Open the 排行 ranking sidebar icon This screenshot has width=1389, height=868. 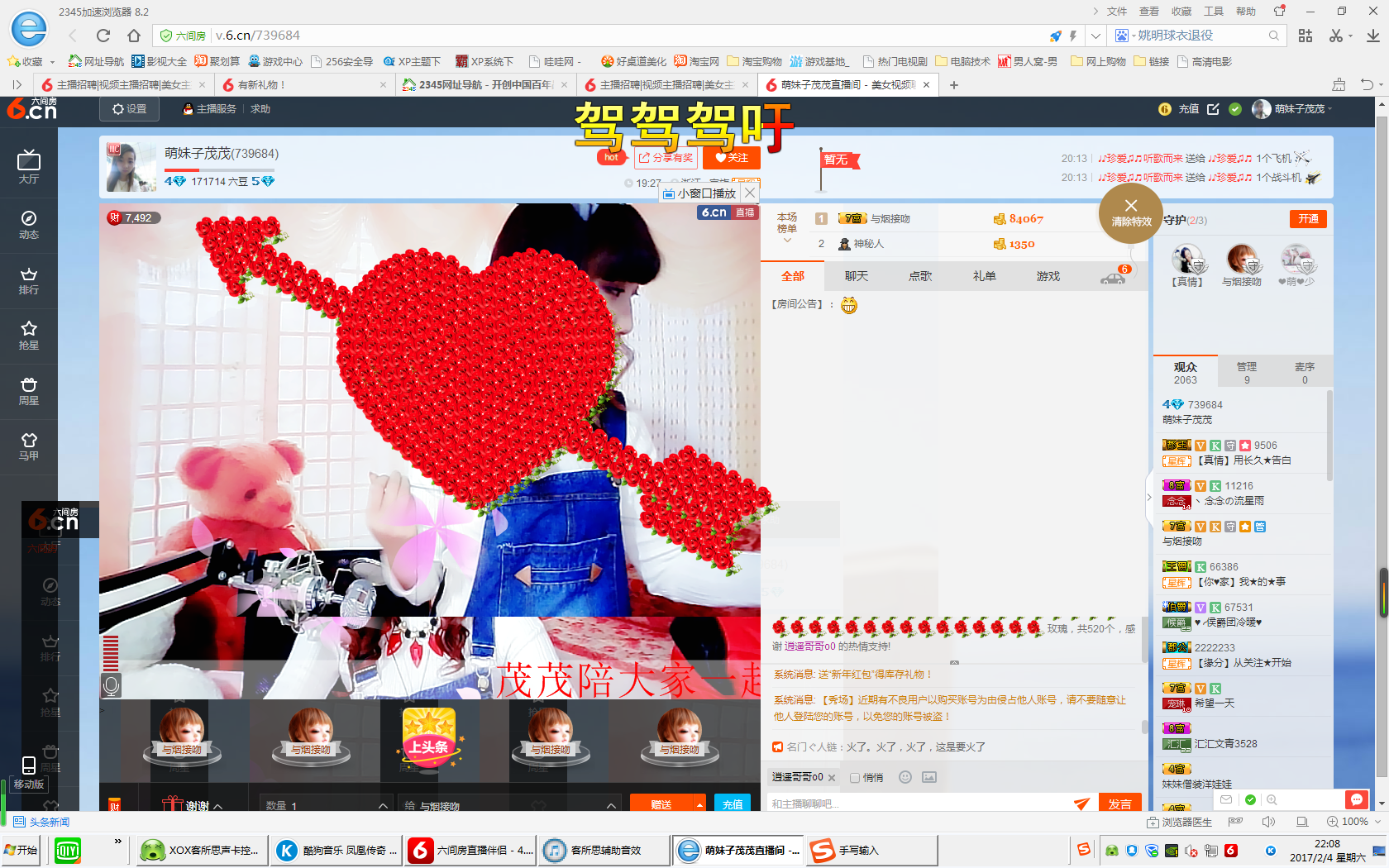pyautogui.click(x=29, y=280)
